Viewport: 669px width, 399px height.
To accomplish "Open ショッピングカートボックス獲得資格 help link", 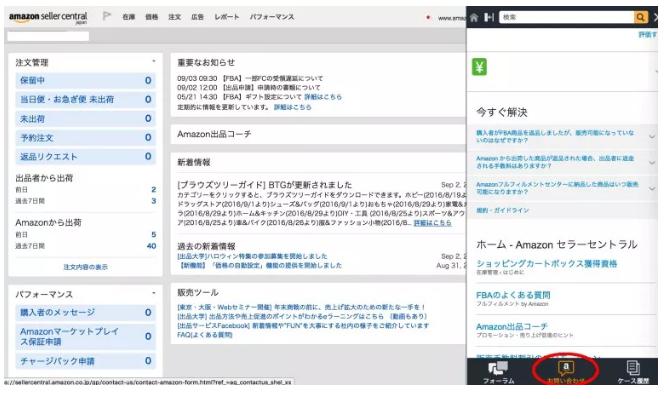I will tap(547, 263).
